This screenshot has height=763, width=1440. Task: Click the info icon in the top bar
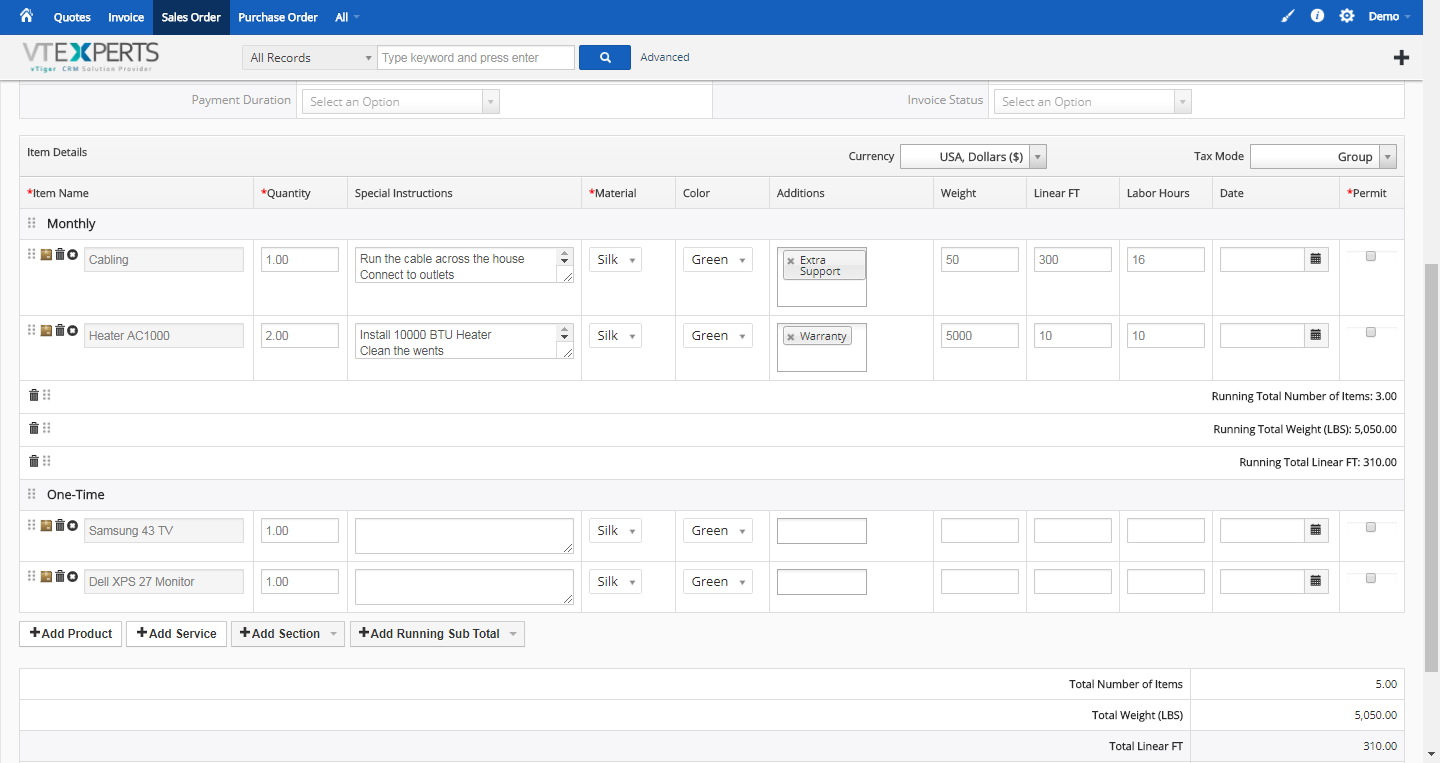coord(1317,15)
